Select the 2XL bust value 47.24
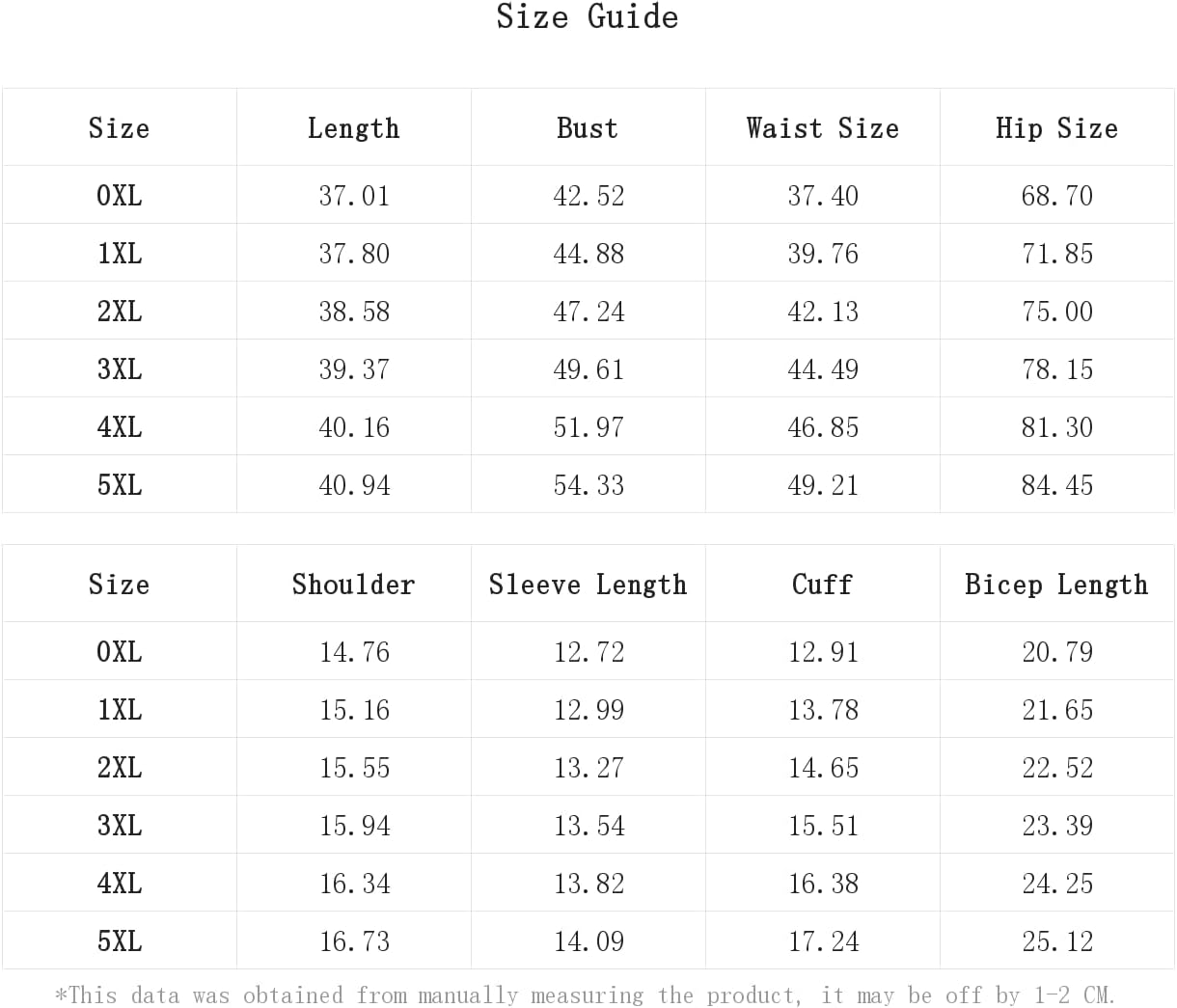This screenshot has width=1177, height=1008. [x=588, y=312]
